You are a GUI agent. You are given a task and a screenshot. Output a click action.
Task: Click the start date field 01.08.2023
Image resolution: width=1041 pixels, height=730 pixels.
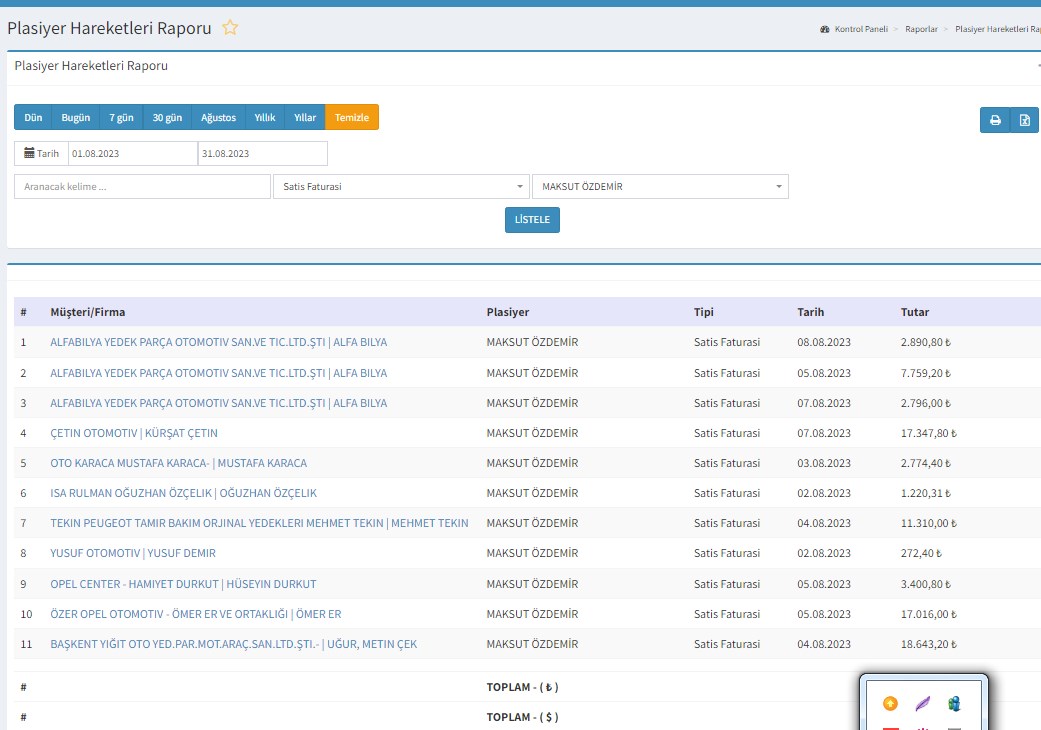132,154
